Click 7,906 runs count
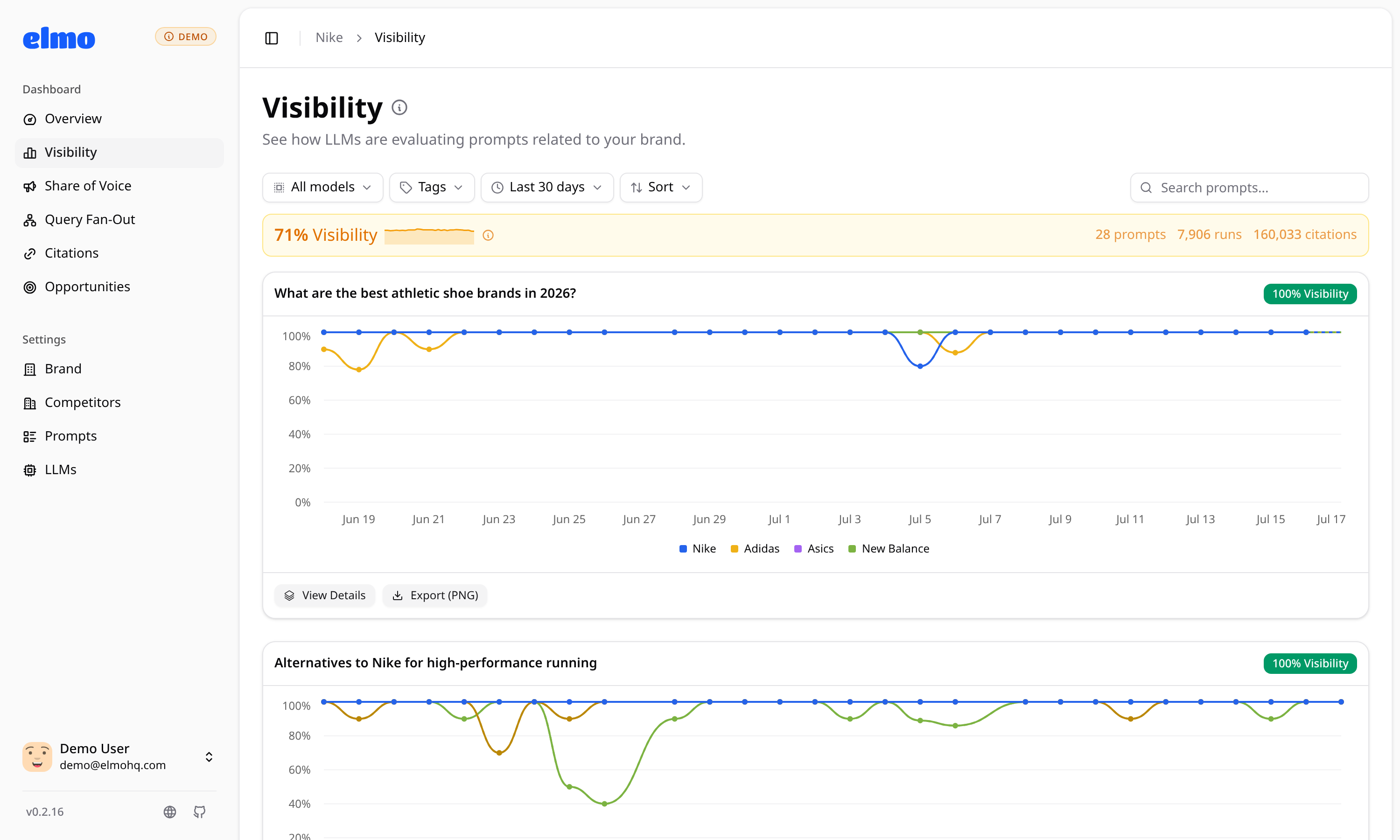The image size is (1400, 840). [1209, 234]
